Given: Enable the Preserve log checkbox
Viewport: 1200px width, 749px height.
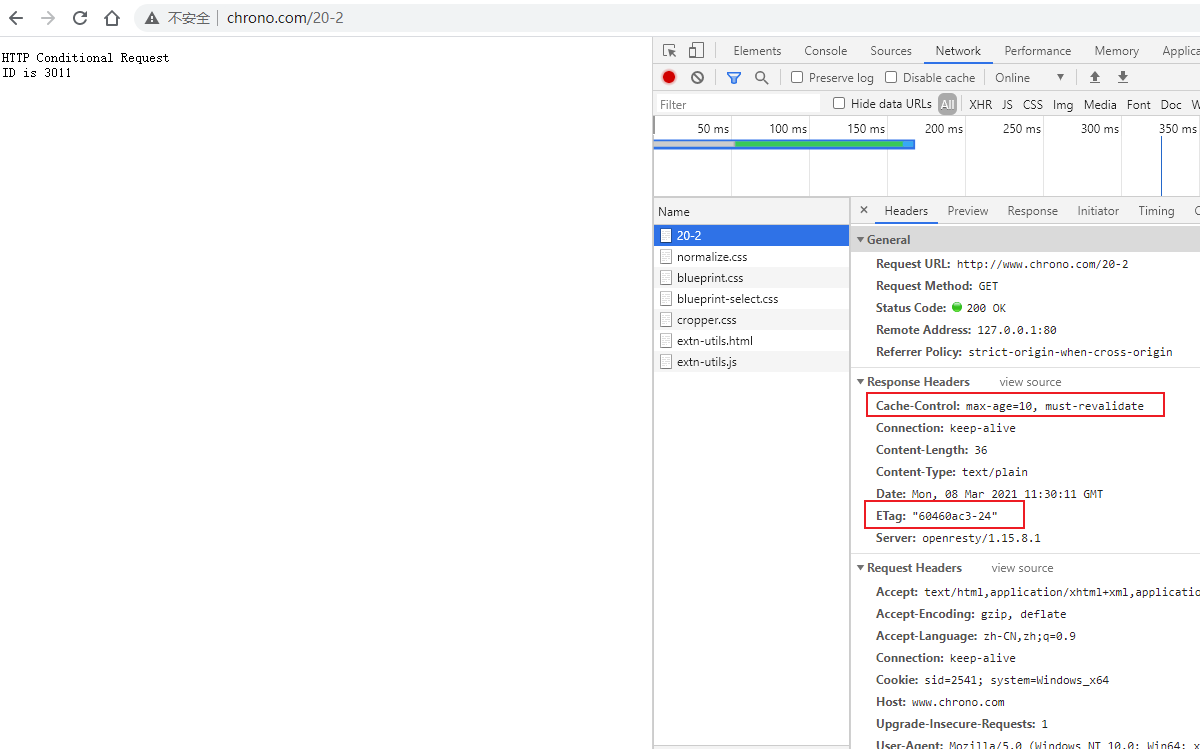Looking at the screenshot, I should click(x=797, y=77).
